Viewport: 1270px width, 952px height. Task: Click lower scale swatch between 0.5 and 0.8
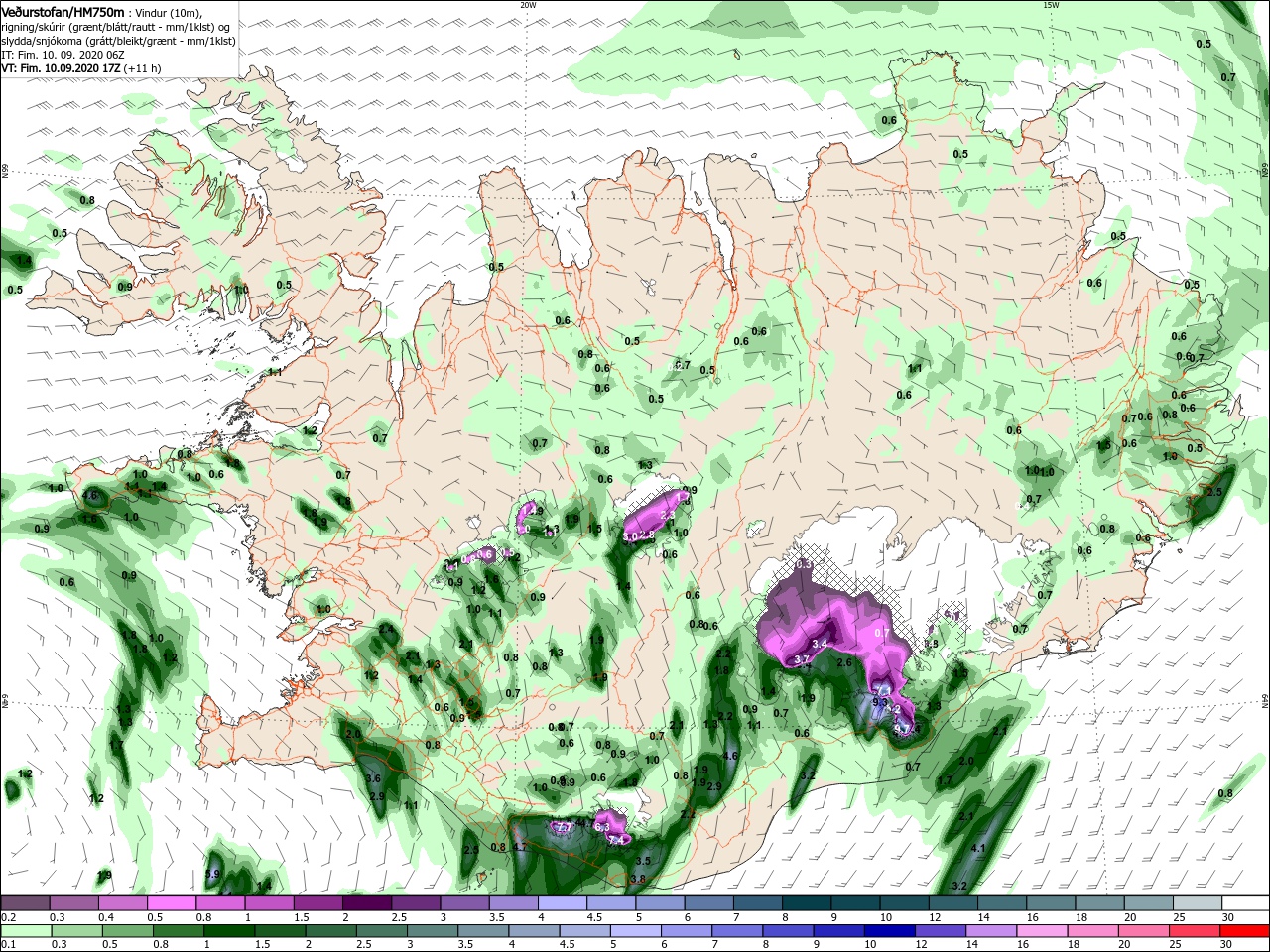[127, 930]
